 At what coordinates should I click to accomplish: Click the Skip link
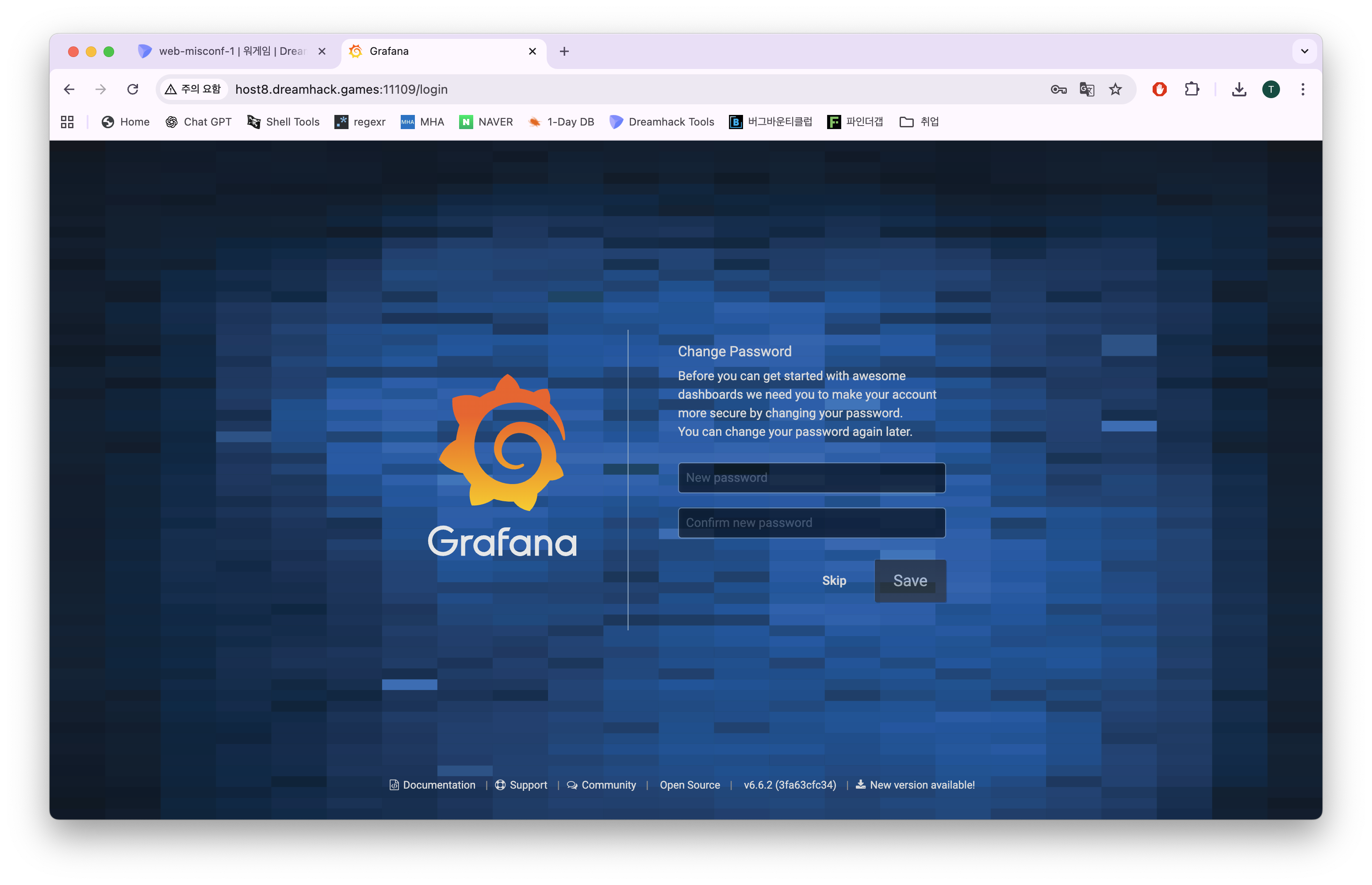[834, 580]
